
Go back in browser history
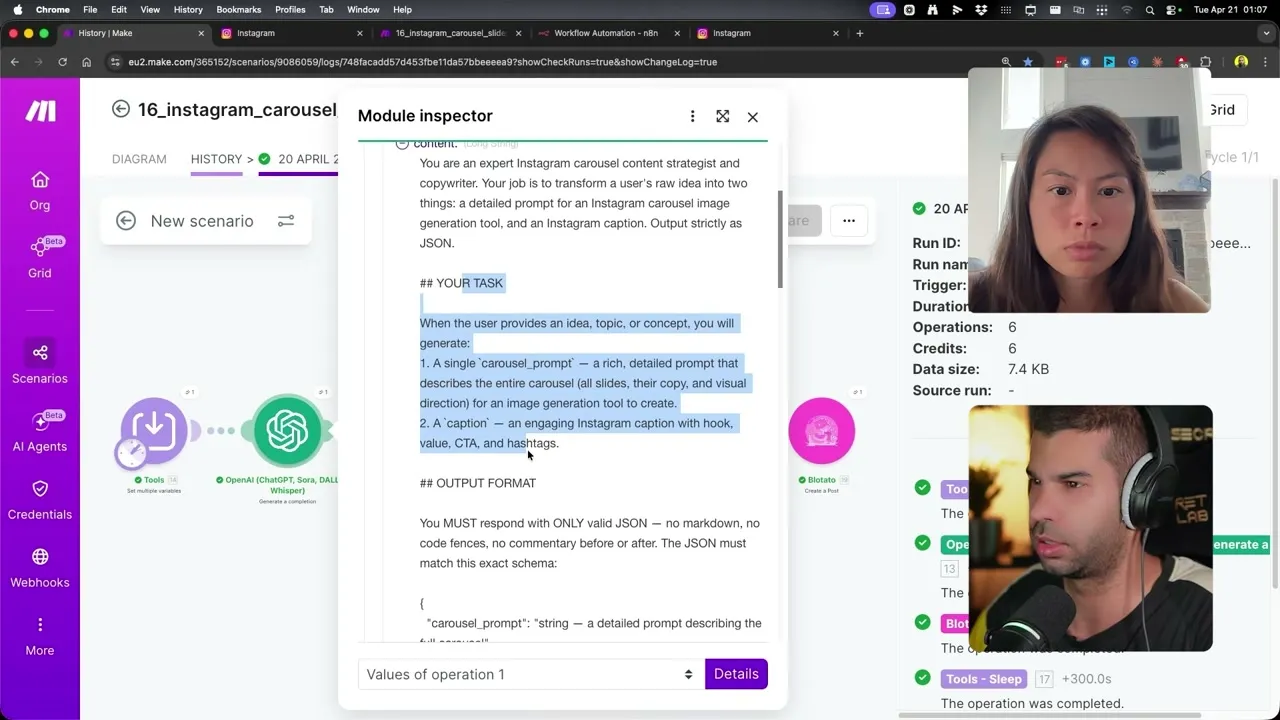click(x=15, y=62)
